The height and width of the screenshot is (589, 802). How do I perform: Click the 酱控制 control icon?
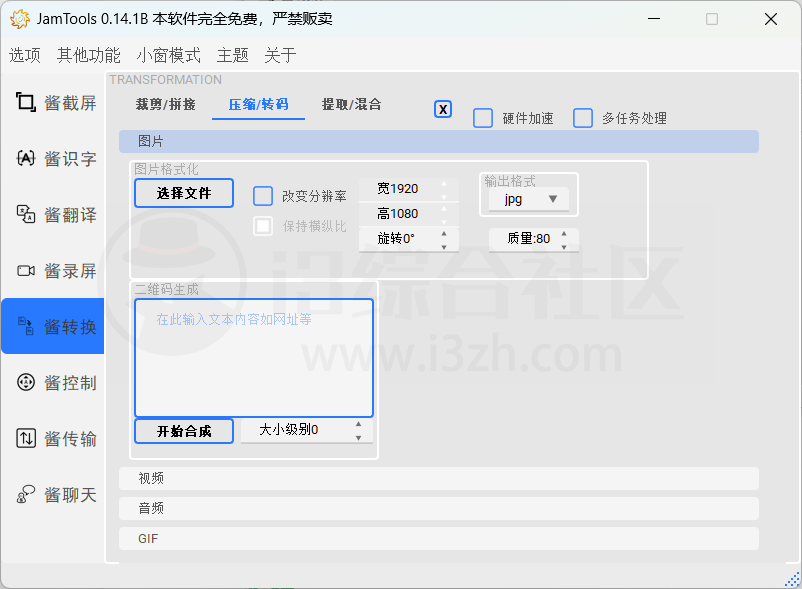point(26,382)
